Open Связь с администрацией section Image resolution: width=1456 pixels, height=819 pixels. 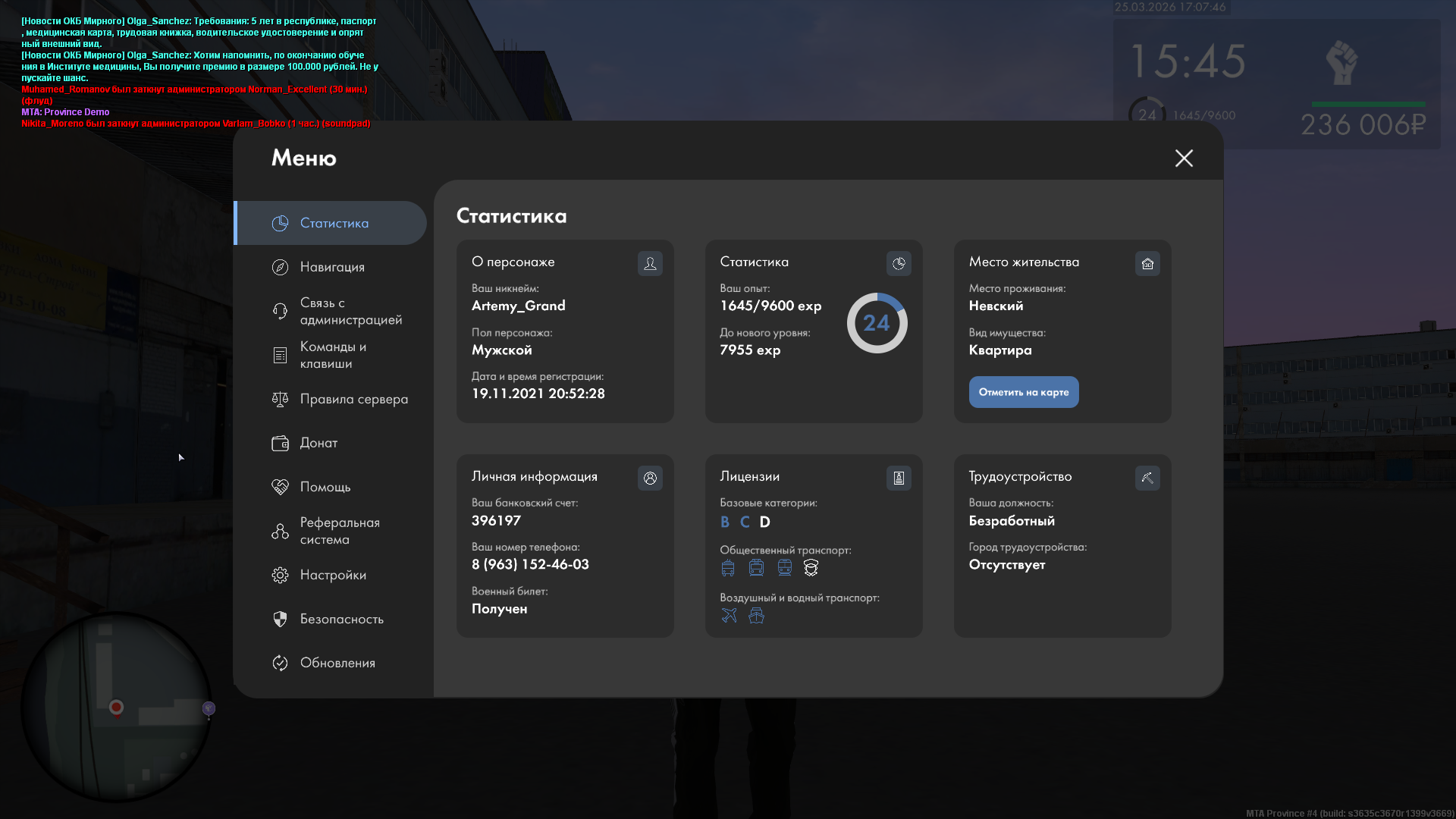point(350,311)
